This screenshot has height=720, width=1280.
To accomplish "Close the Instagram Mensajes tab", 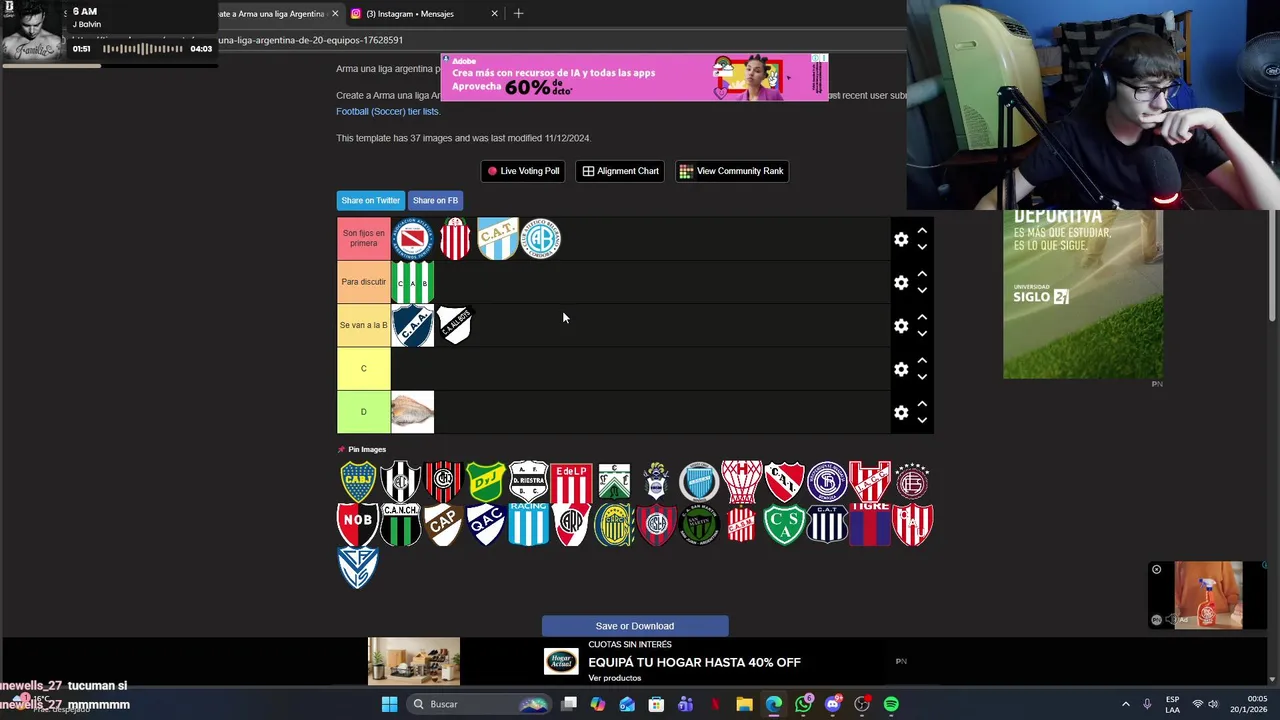I will click(x=494, y=14).
